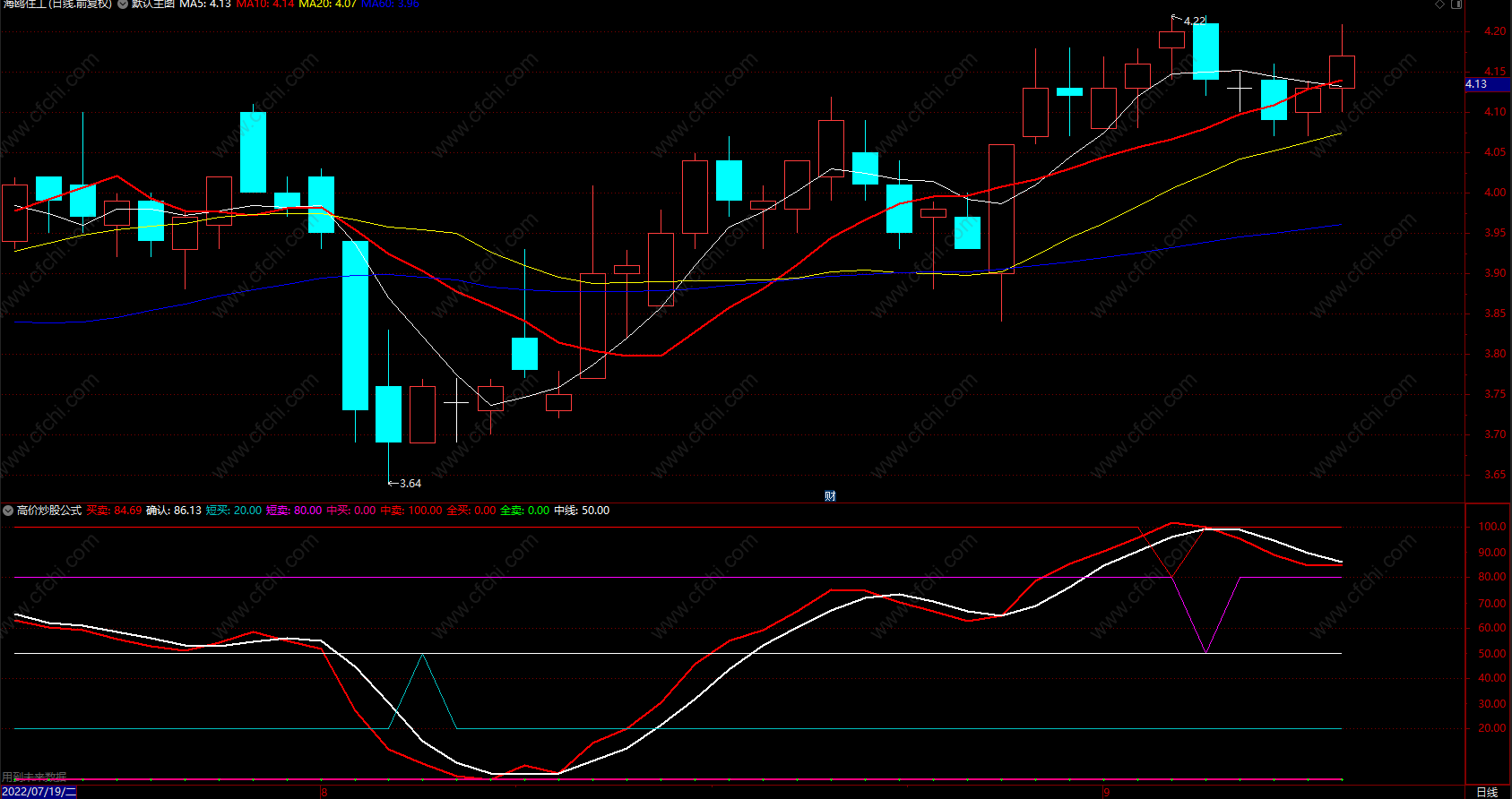
Task: Click the 中线 50.00 indicator label
Action: point(582,511)
